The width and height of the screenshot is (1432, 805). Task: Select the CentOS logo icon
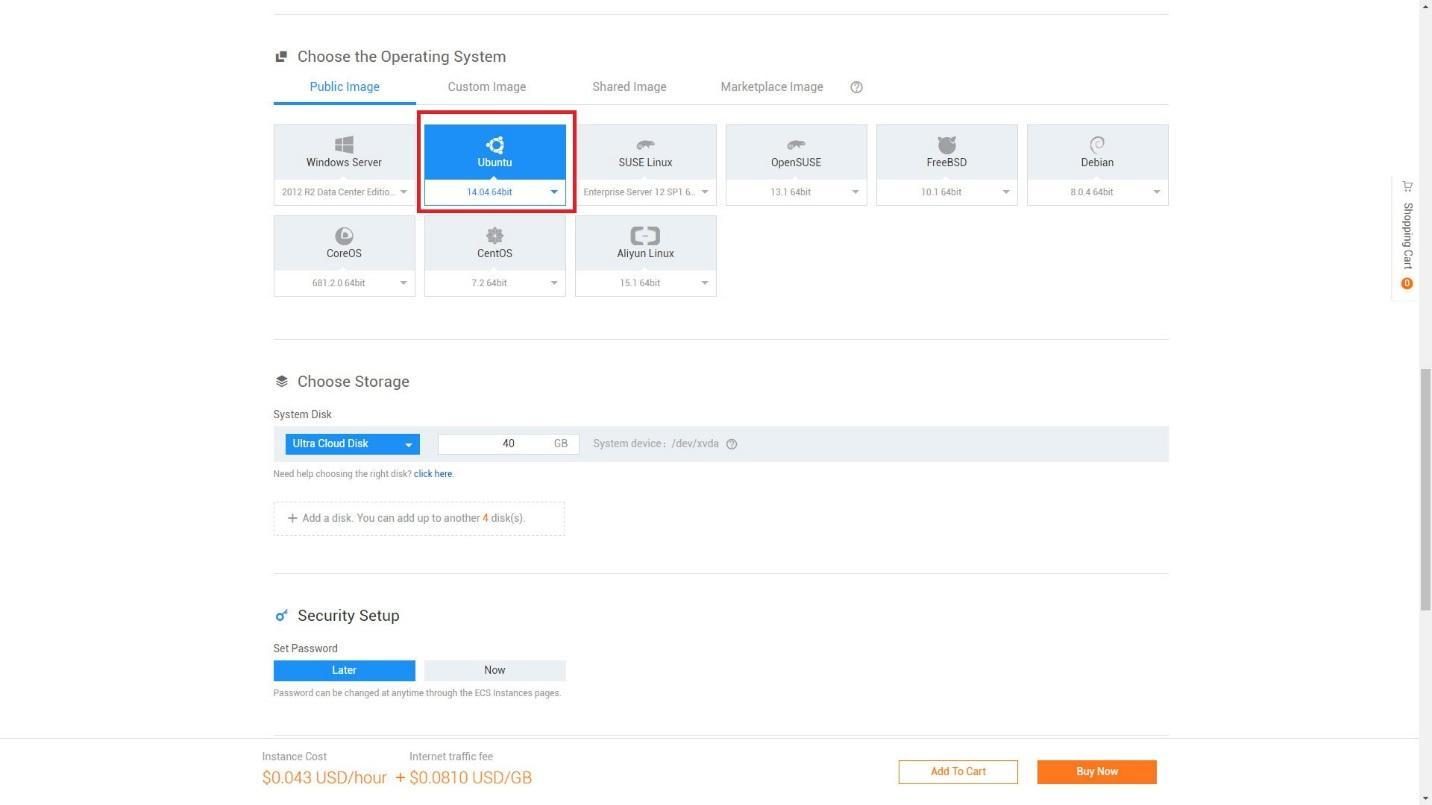click(x=495, y=236)
